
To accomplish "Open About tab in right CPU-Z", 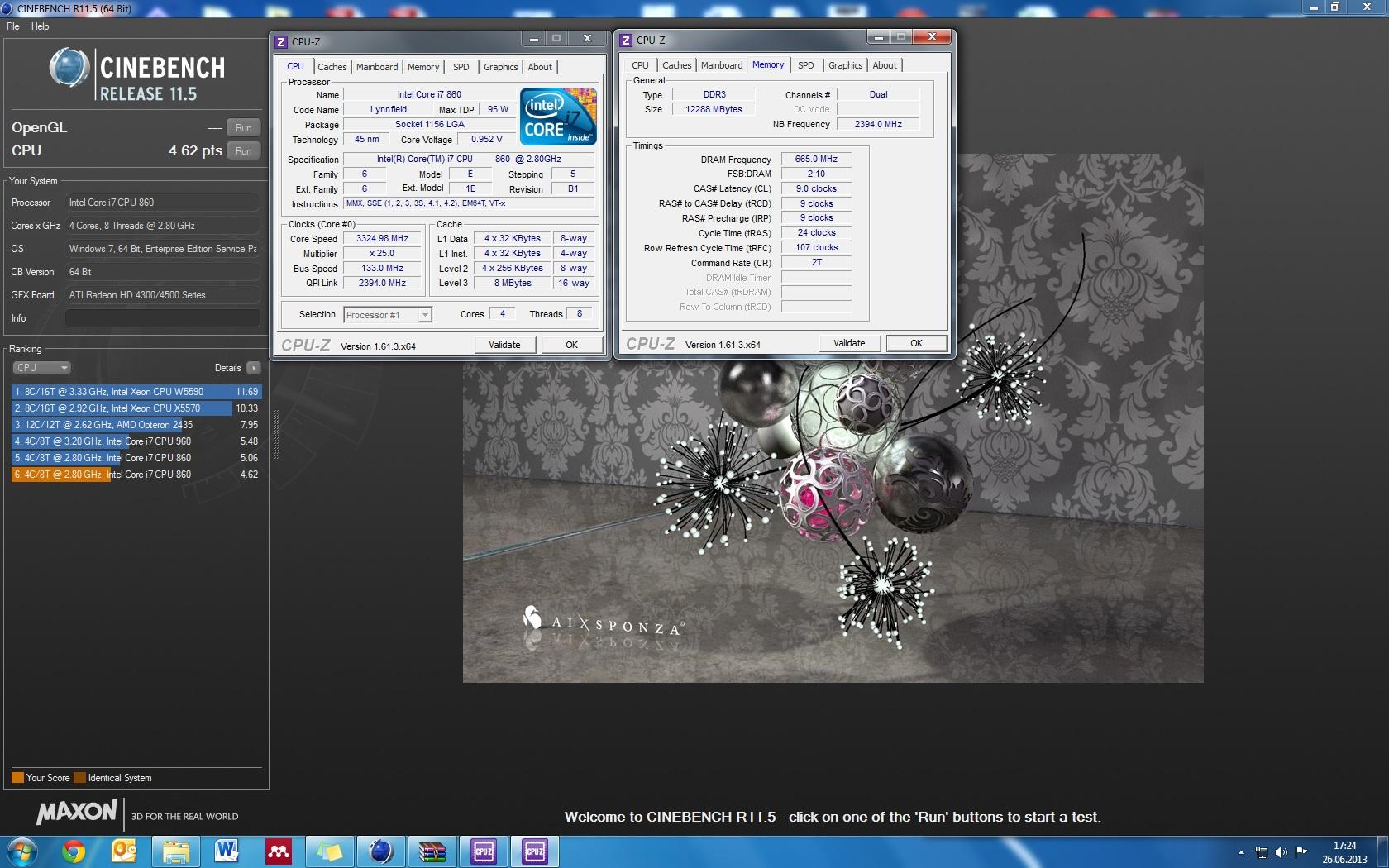I will (885, 65).
